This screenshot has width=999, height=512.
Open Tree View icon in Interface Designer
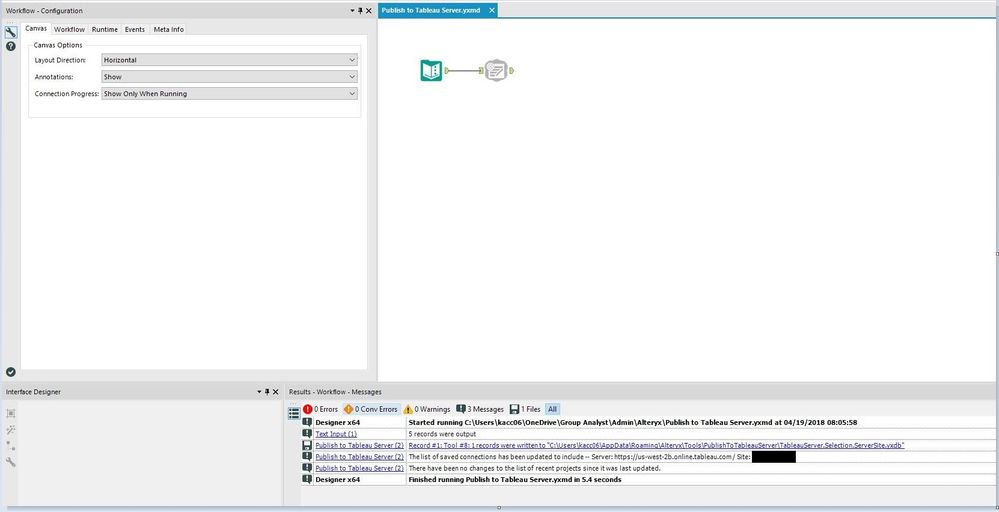11,446
